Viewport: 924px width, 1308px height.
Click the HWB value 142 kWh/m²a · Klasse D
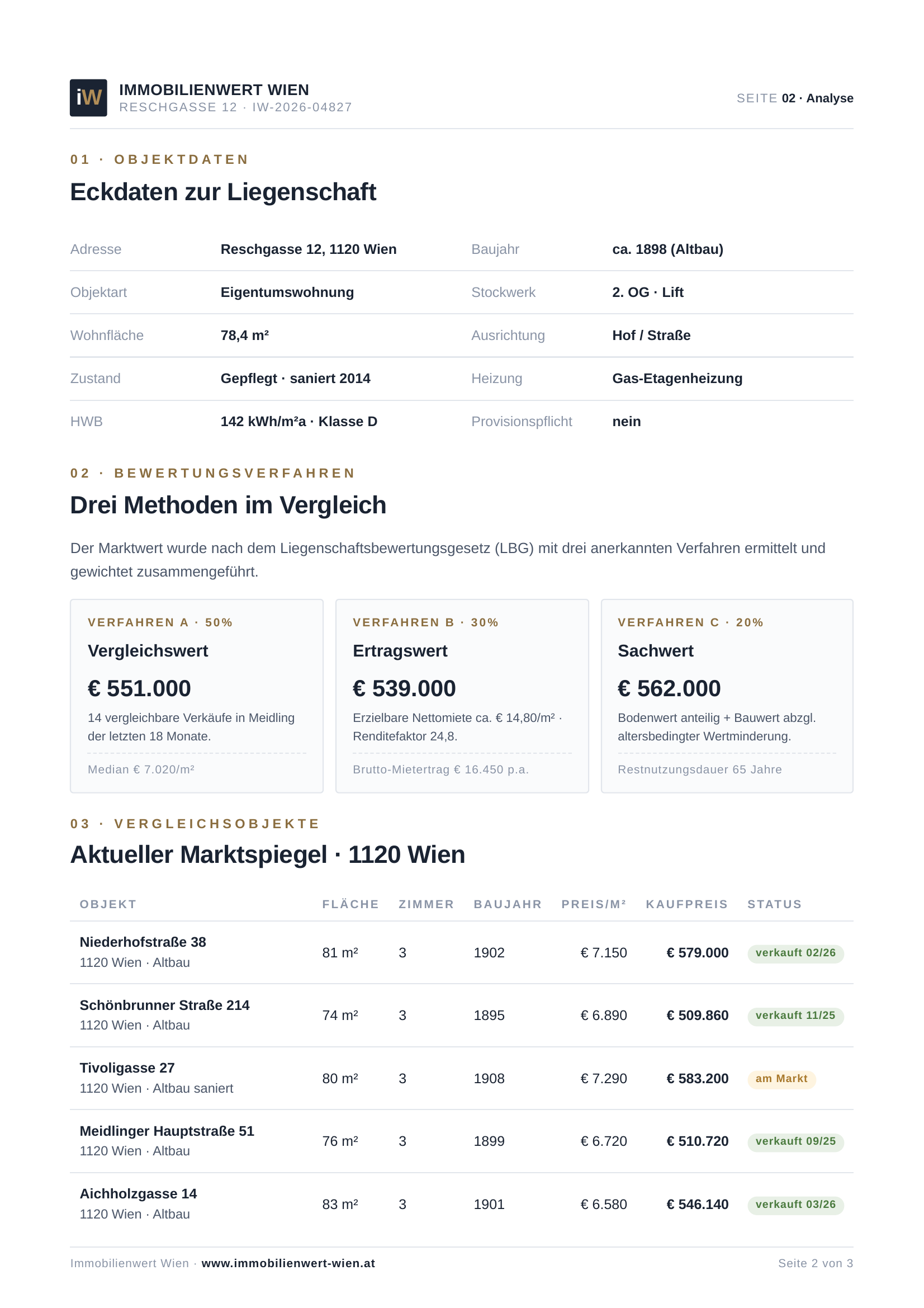pyautogui.click(x=299, y=422)
